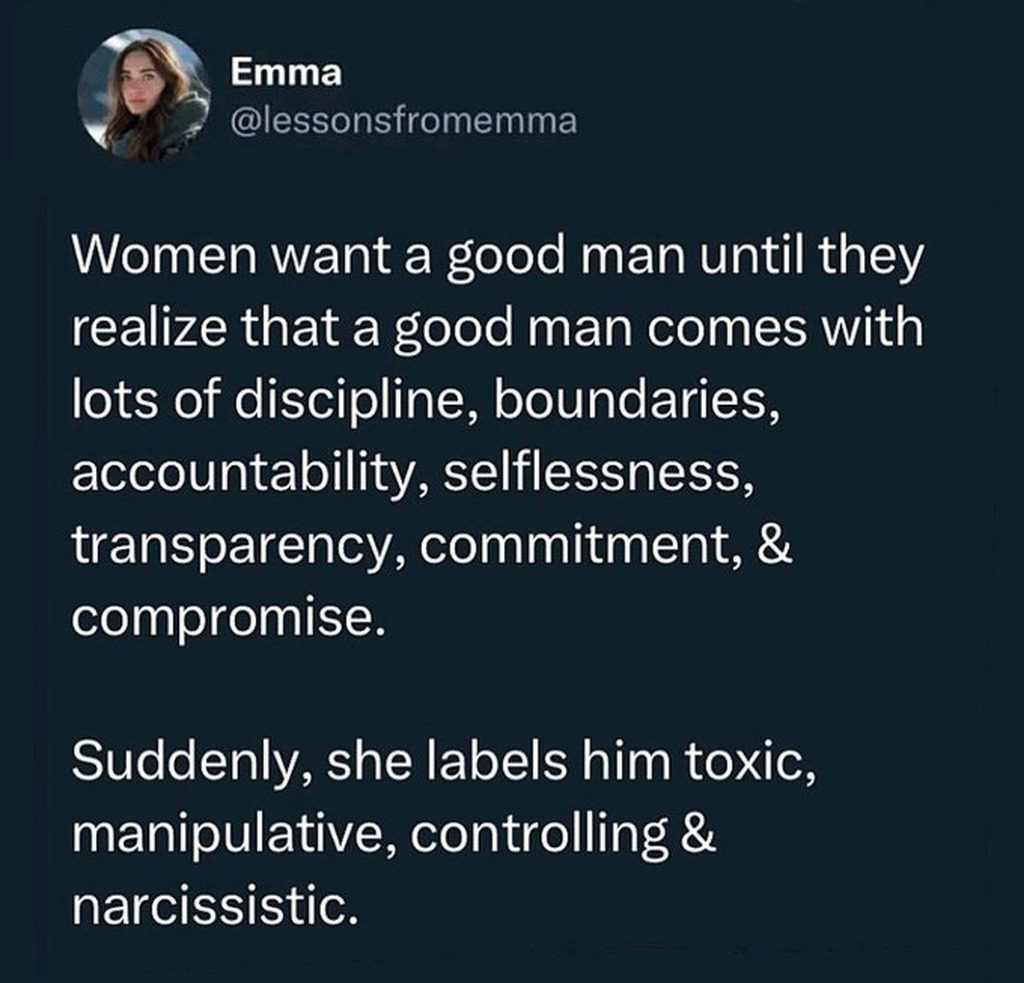Click Emma's profile picture avatar
1024x983 pixels.
[x=143, y=94]
